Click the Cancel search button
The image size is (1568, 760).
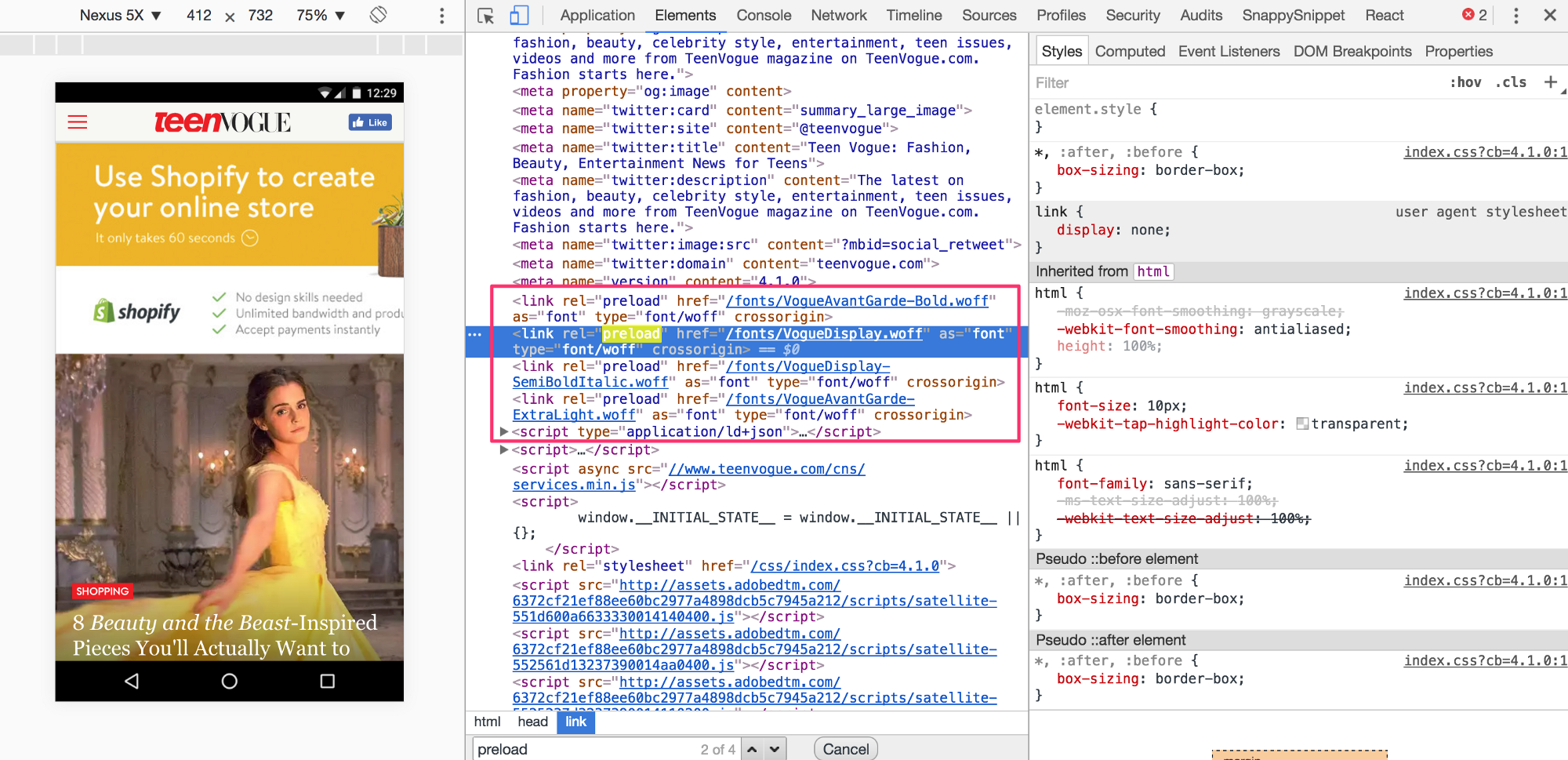pyautogui.click(x=845, y=749)
